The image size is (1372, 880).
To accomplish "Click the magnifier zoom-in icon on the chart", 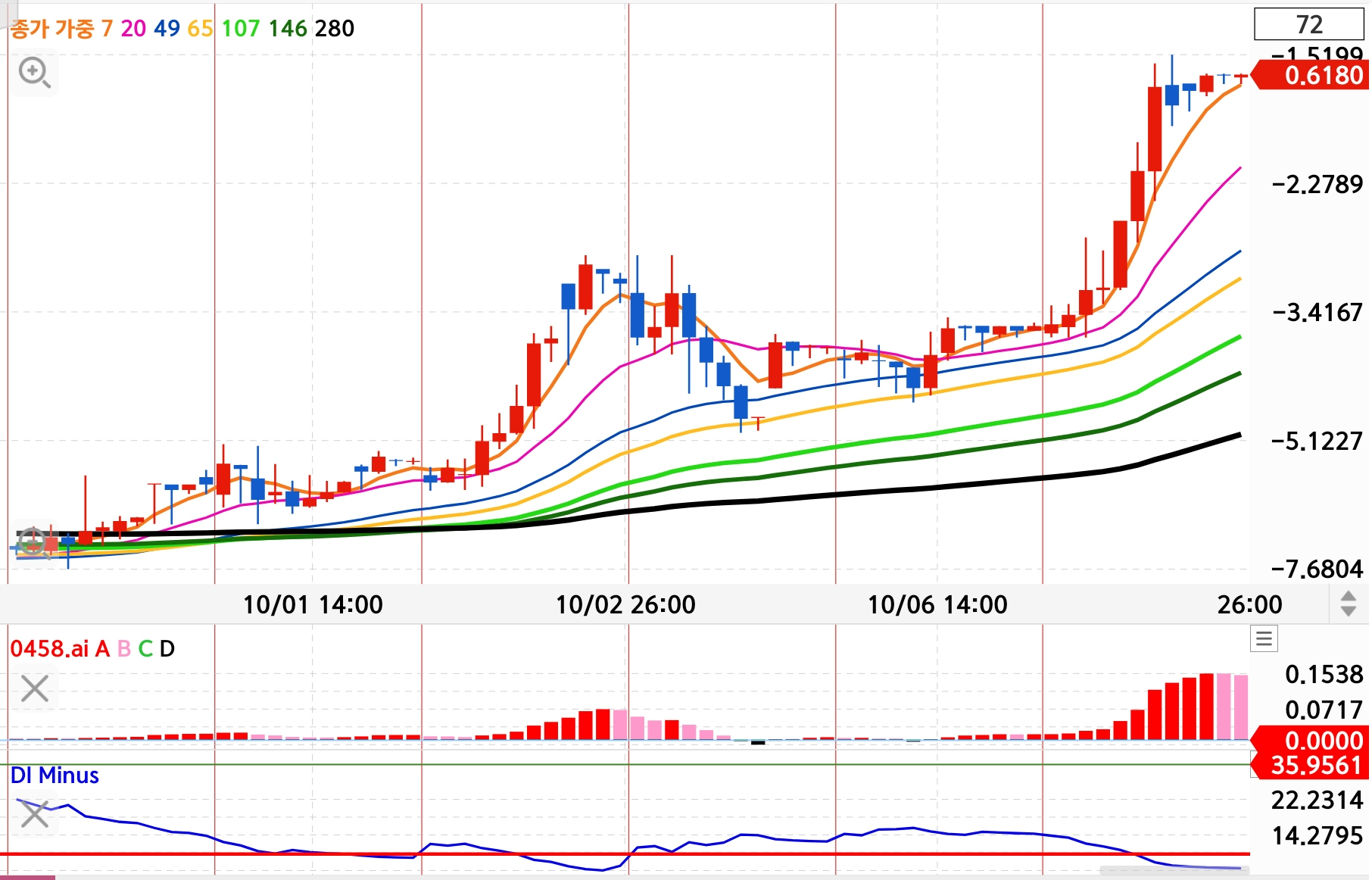I will pos(35,73).
